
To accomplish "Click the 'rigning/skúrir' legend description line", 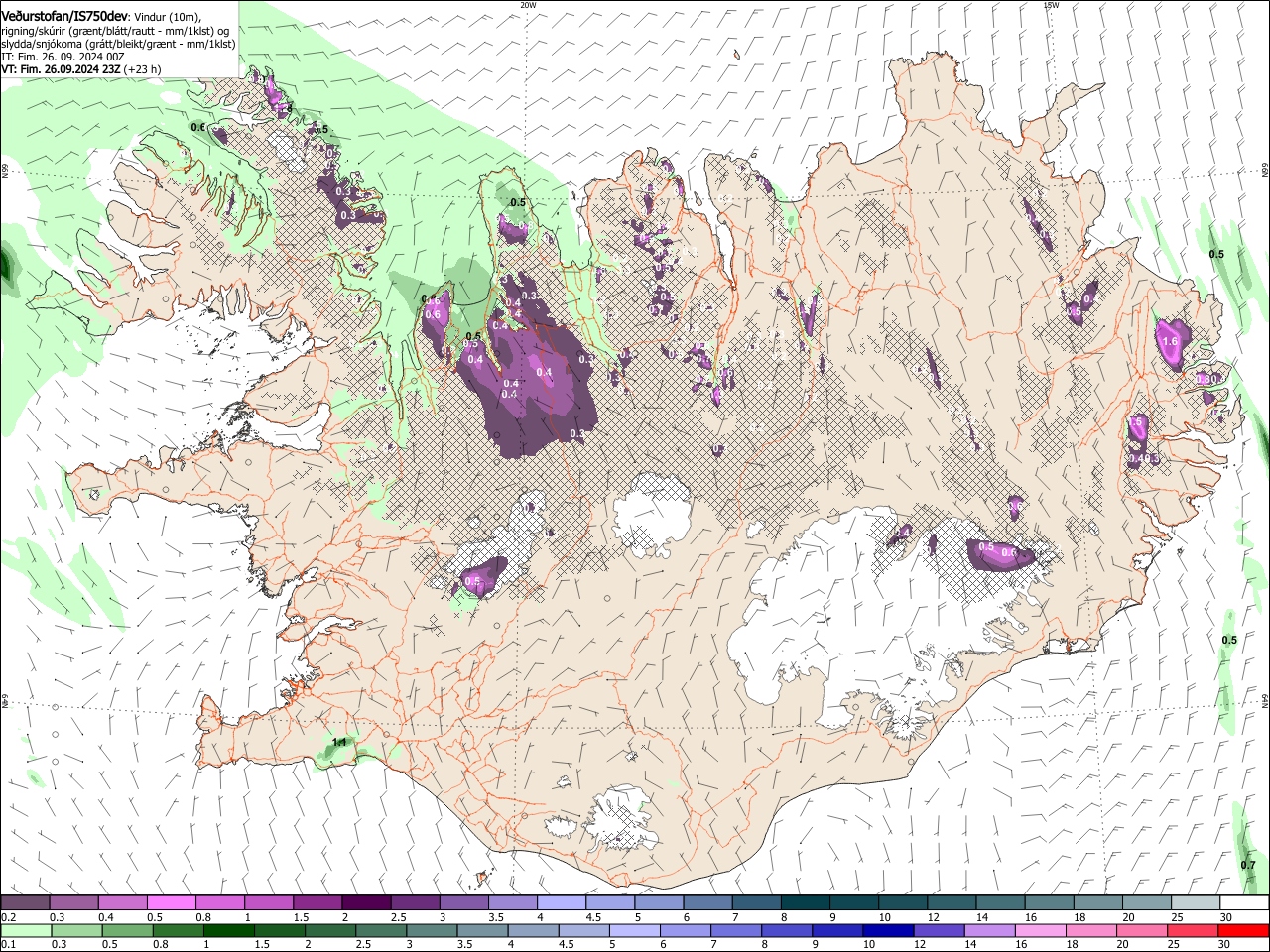I will 117,30.
